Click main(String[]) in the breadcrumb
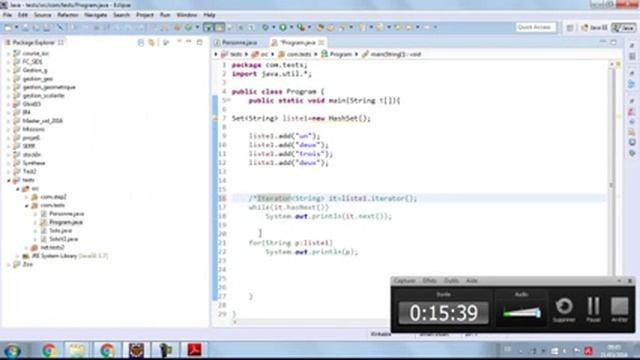 (396, 54)
